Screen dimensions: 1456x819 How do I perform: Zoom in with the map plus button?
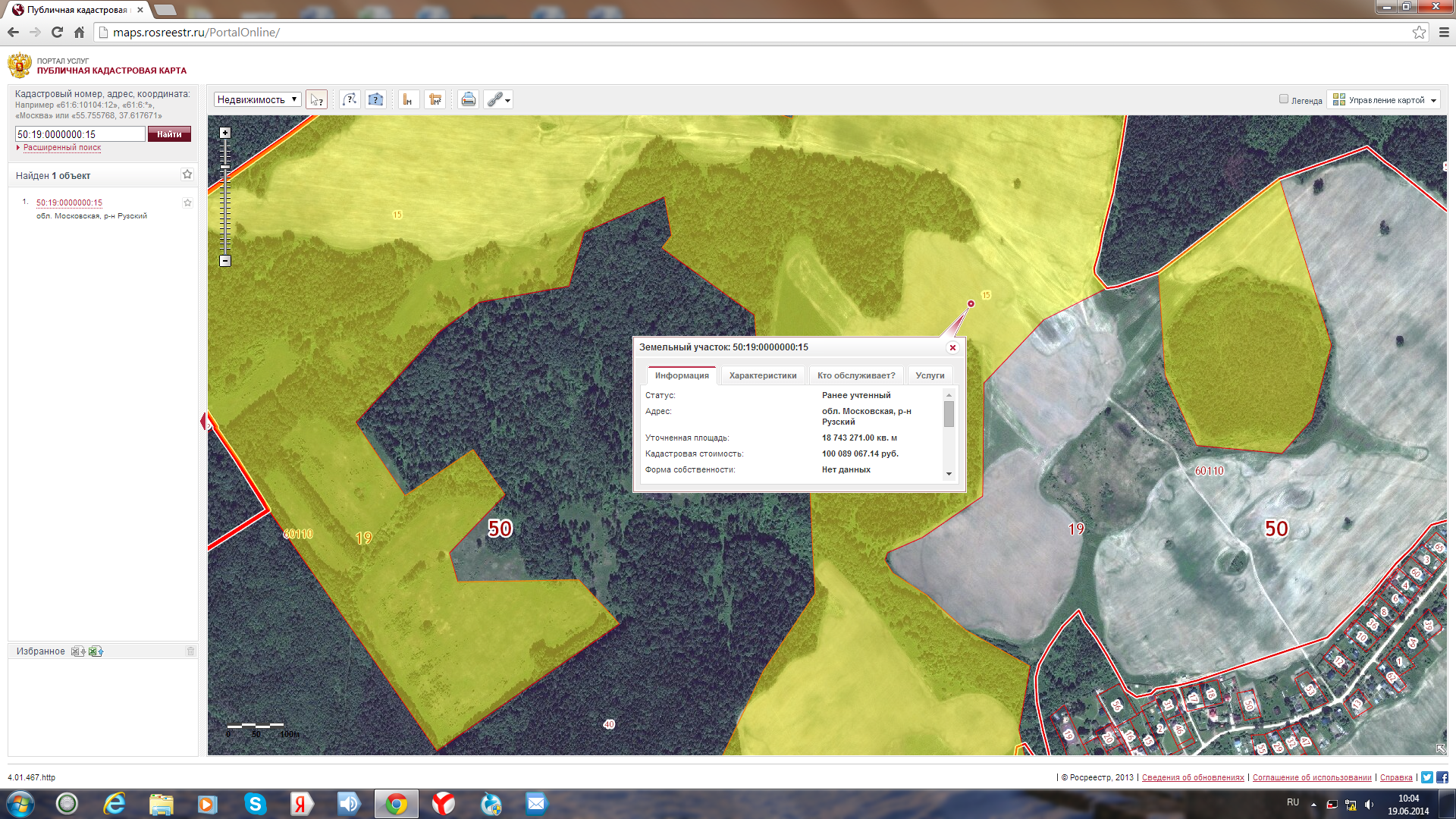[x=225, y=133]
